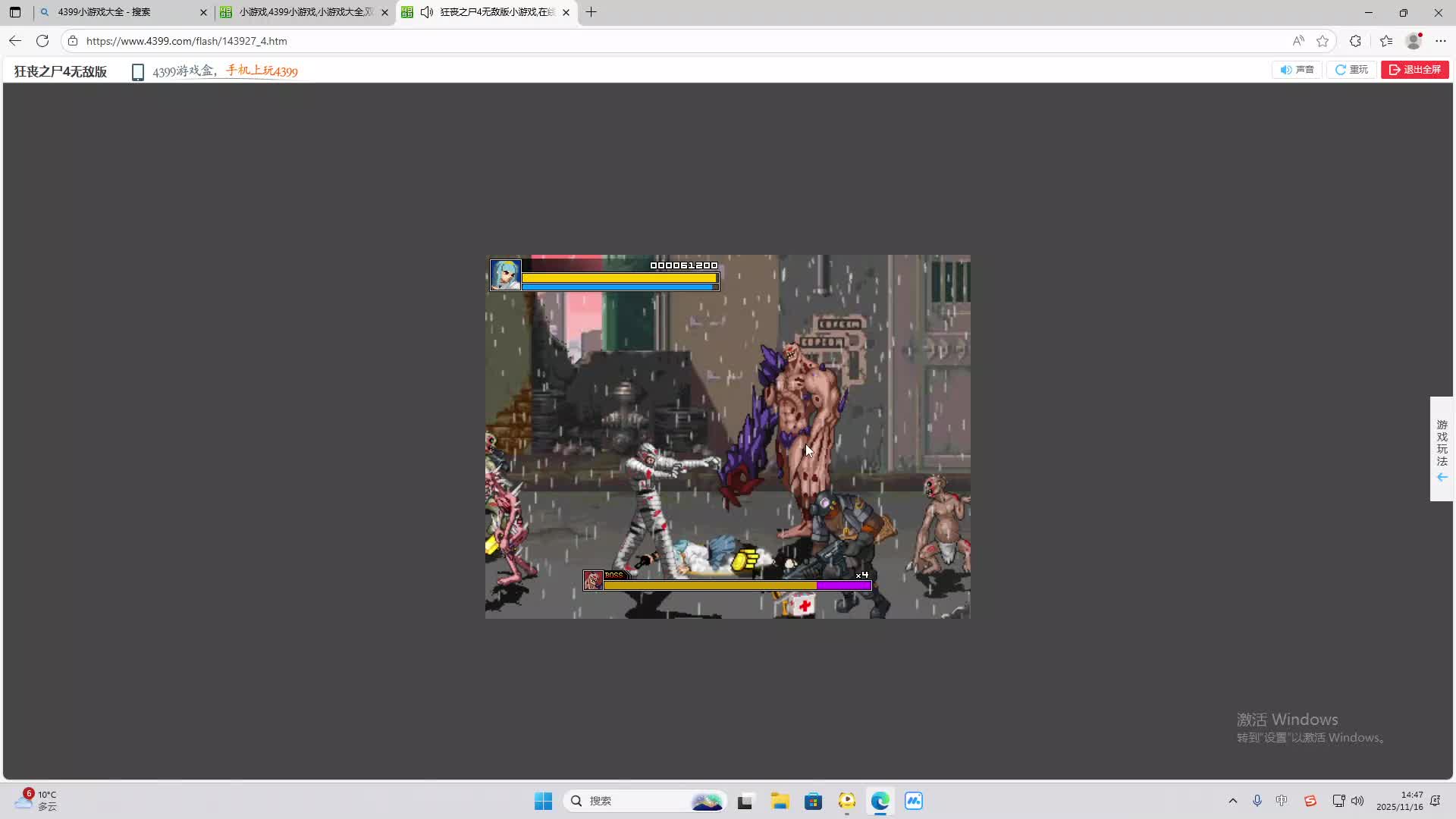Open the browser extensions icon

tap(1355, 41)
